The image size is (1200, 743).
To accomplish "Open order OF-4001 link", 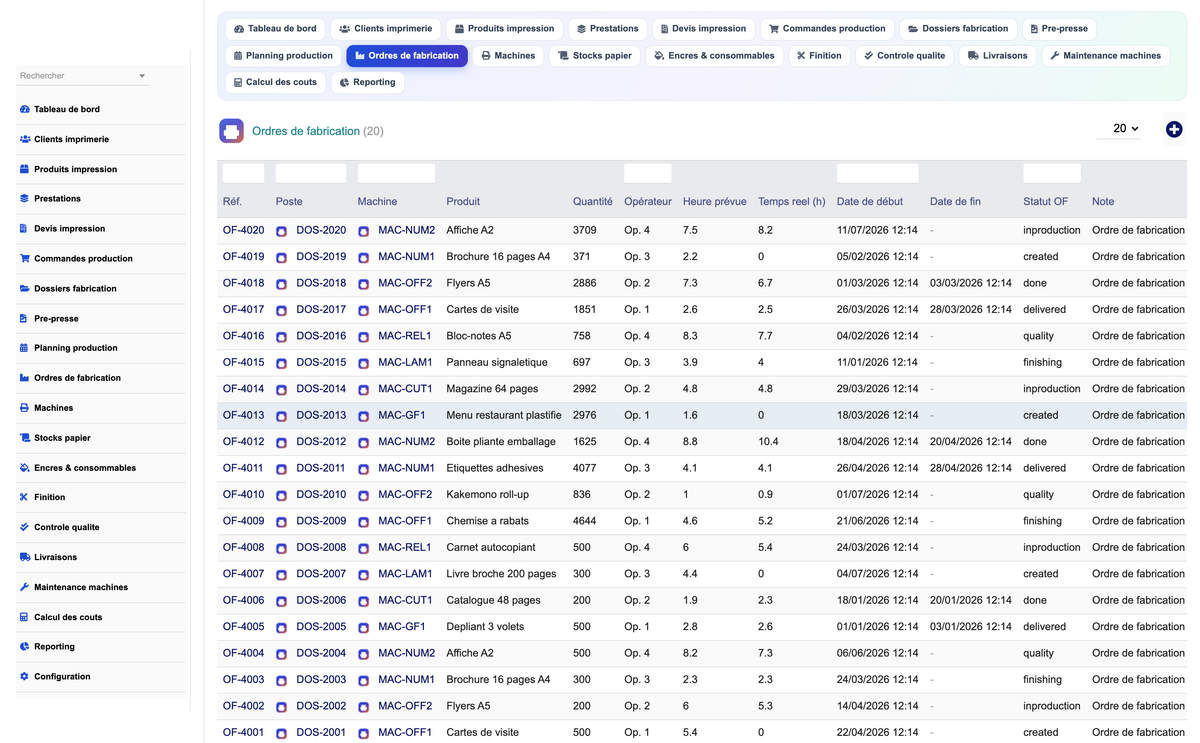I will click(x=243, y=733).
